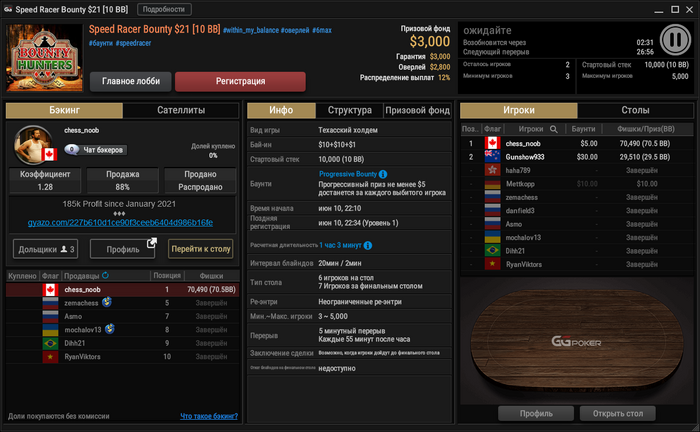
Task: Select Dihh21 in the sellers list
Action: pos(123,343)
